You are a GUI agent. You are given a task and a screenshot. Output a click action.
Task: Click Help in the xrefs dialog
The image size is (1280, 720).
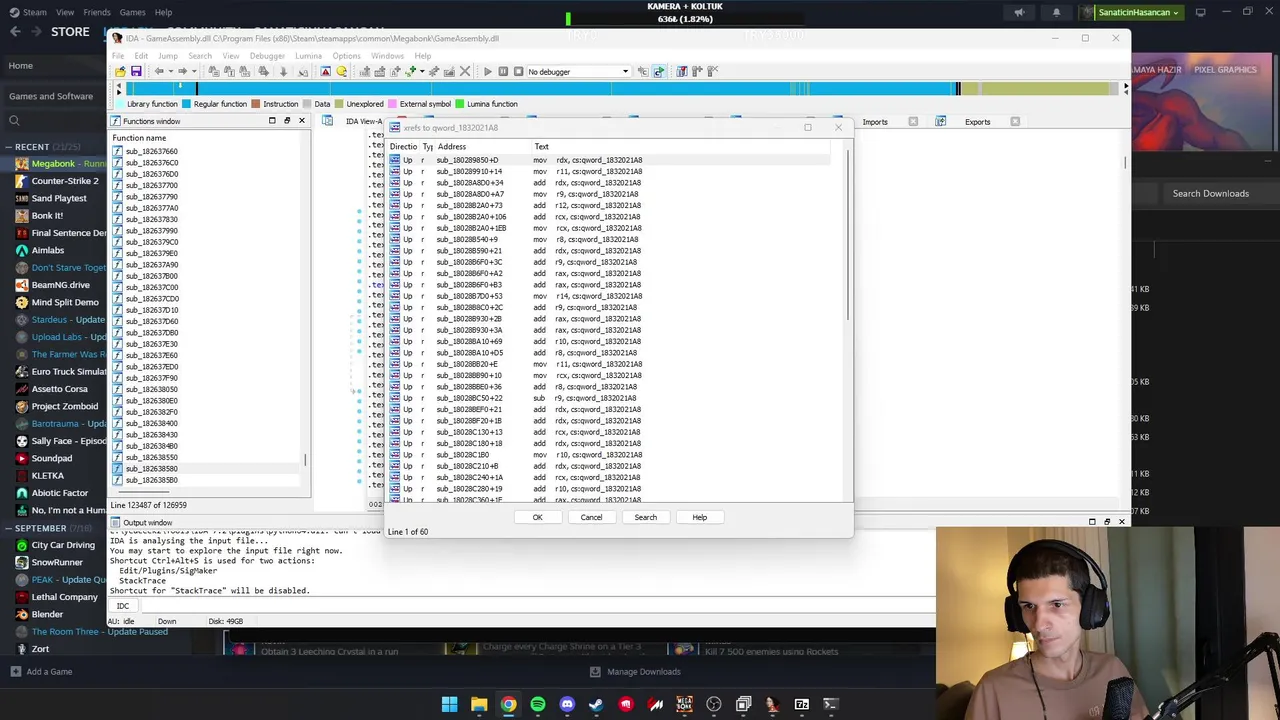(x=699, y=517)
